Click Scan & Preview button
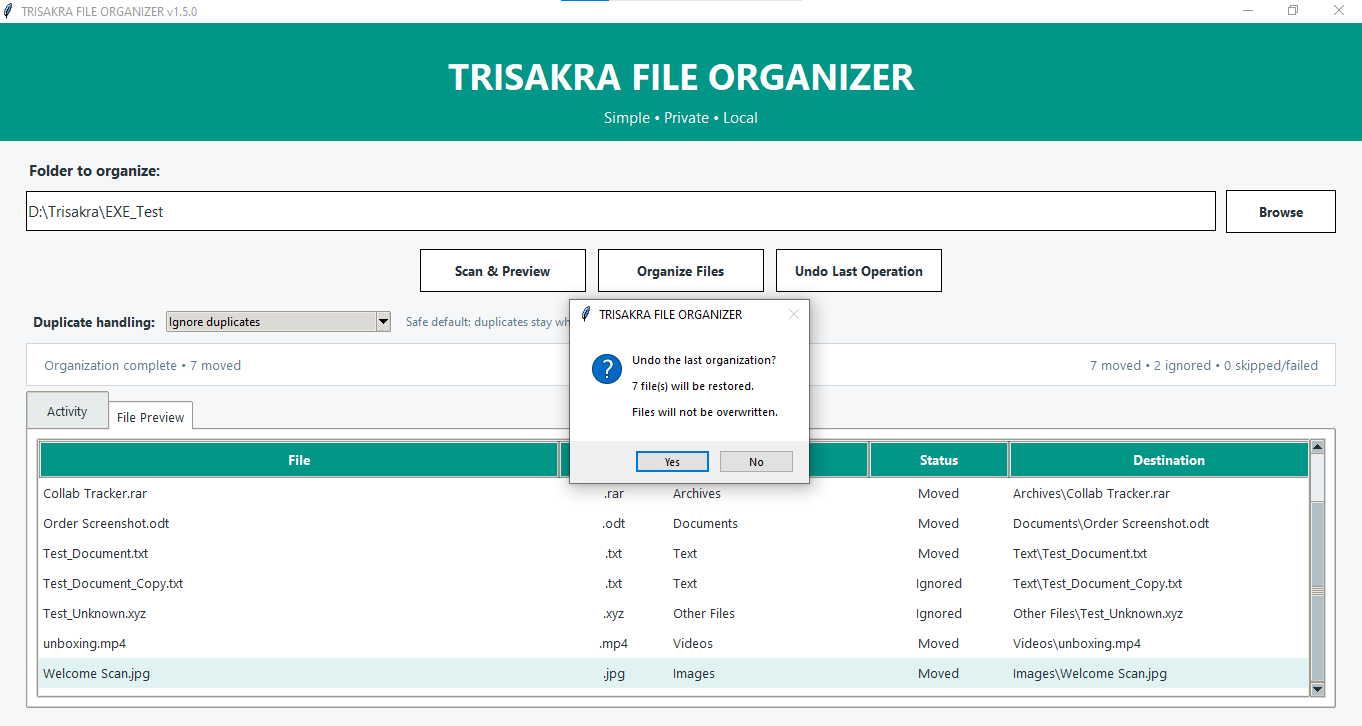1362x726 pixels. click(x=502, y=271)
